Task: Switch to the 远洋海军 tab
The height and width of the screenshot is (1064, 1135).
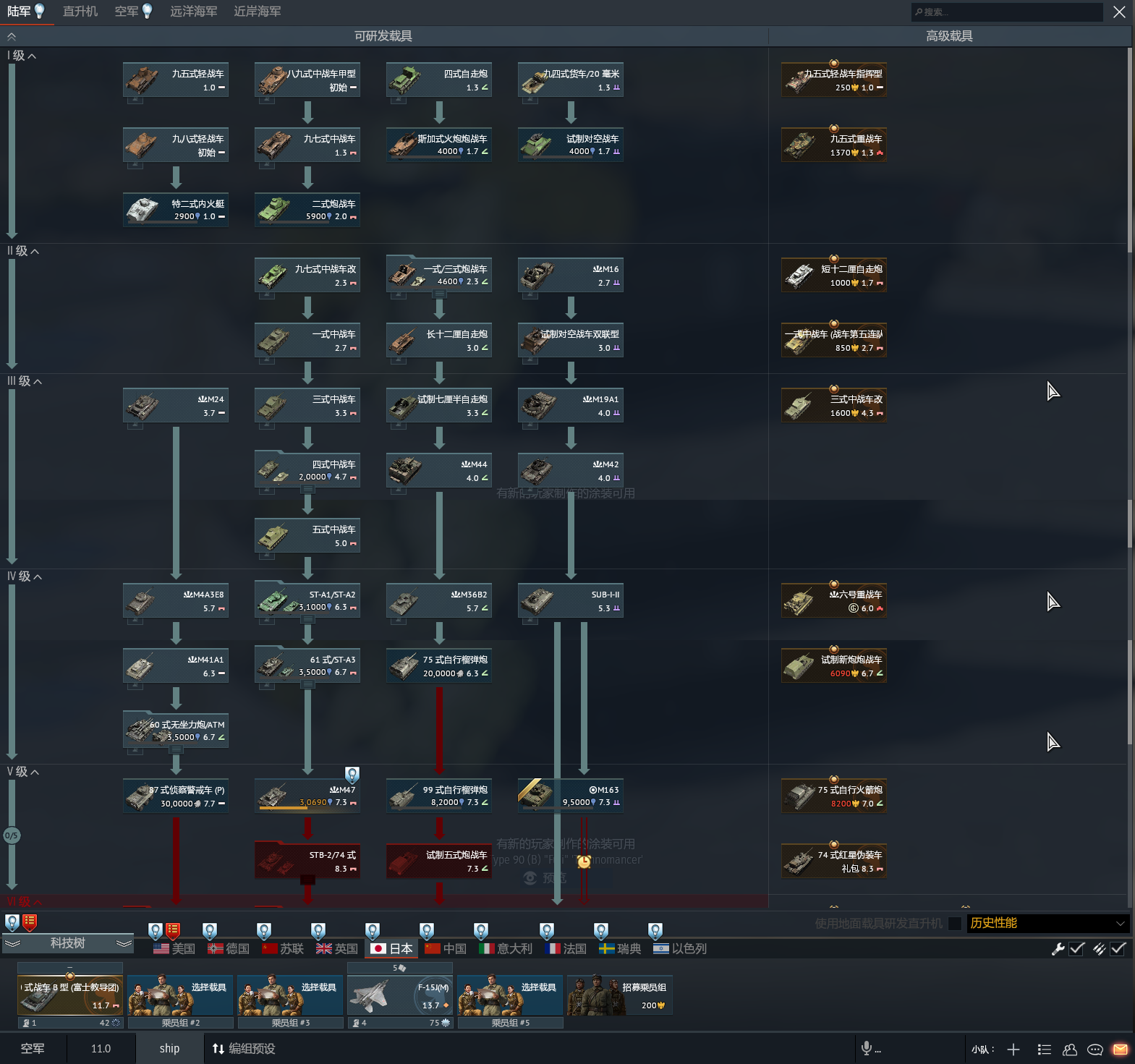Action: point(193,12)
